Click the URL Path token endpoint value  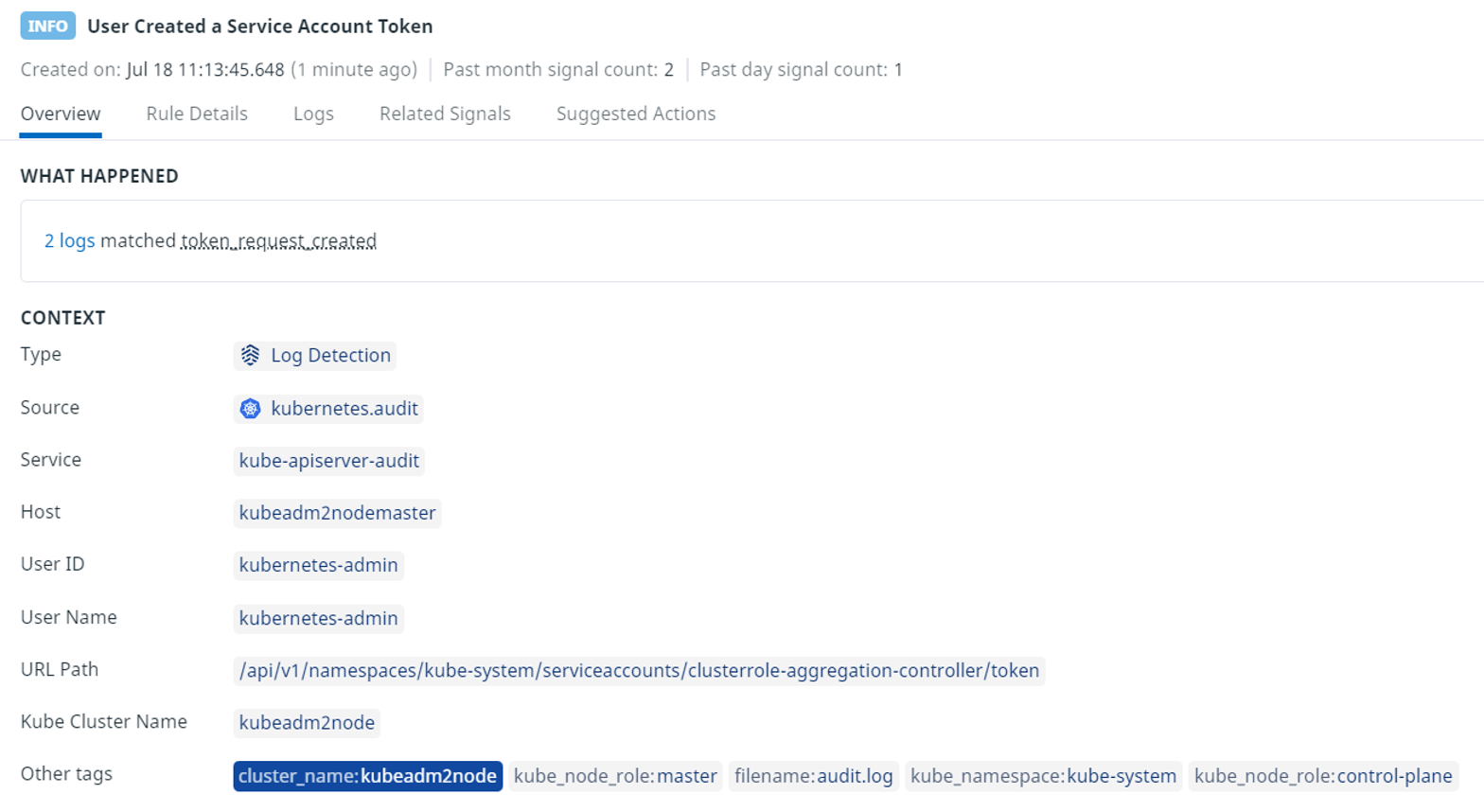tap(639, 670)
